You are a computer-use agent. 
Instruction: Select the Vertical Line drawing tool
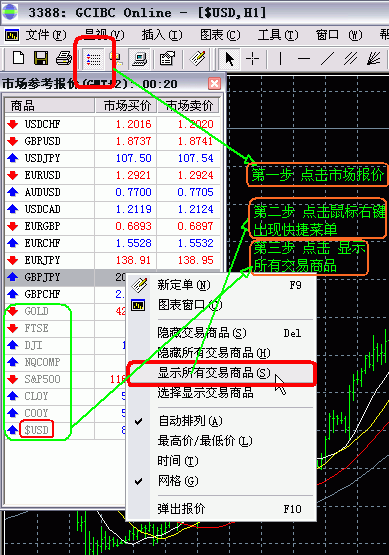[x=280, y=58]
